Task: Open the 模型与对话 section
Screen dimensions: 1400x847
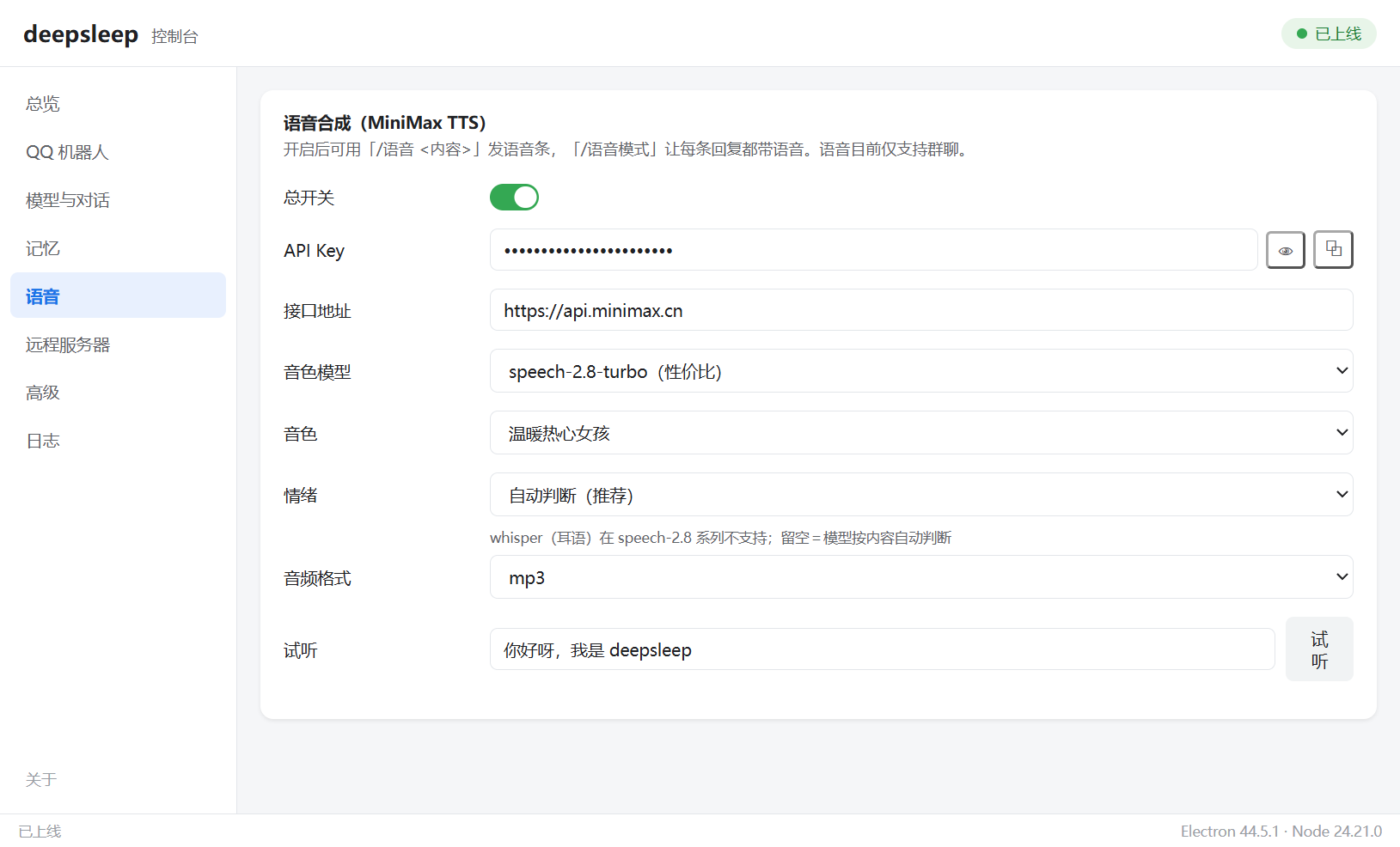Action: (x=118, y=200)
